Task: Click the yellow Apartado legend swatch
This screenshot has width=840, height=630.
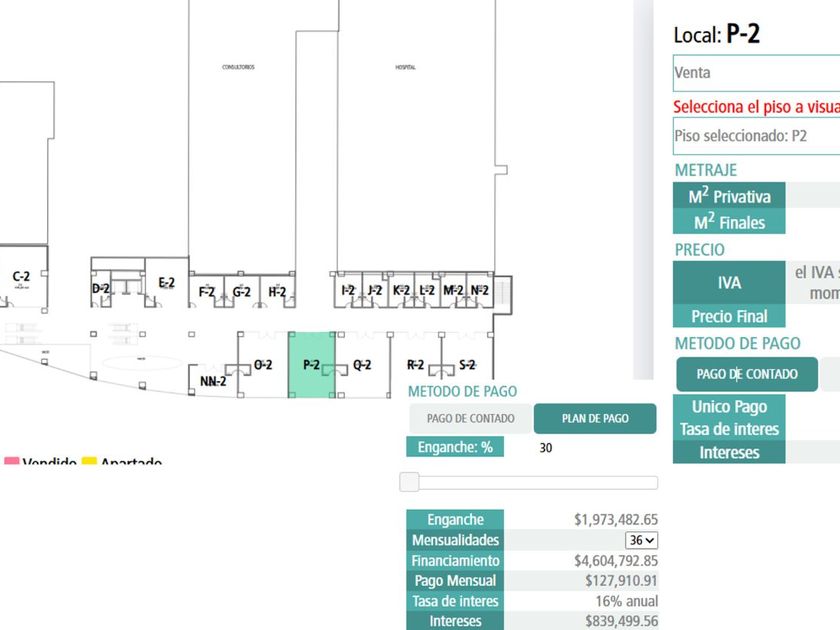Action: point(89,461)
